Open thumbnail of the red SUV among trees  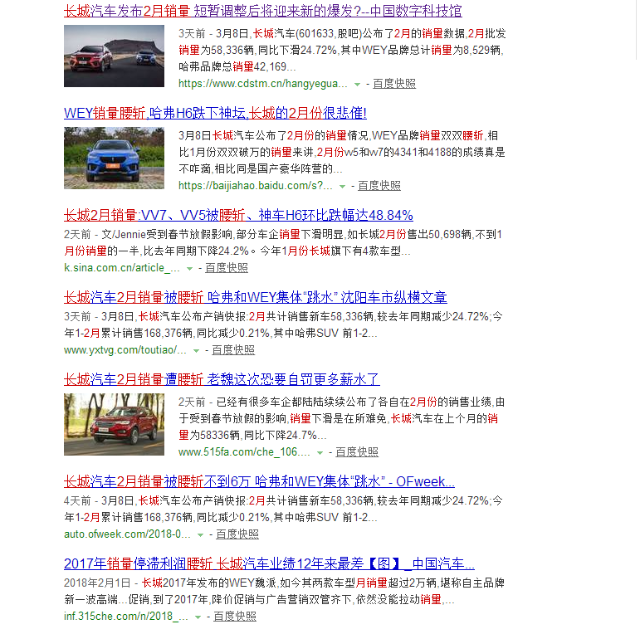(114, 424)
